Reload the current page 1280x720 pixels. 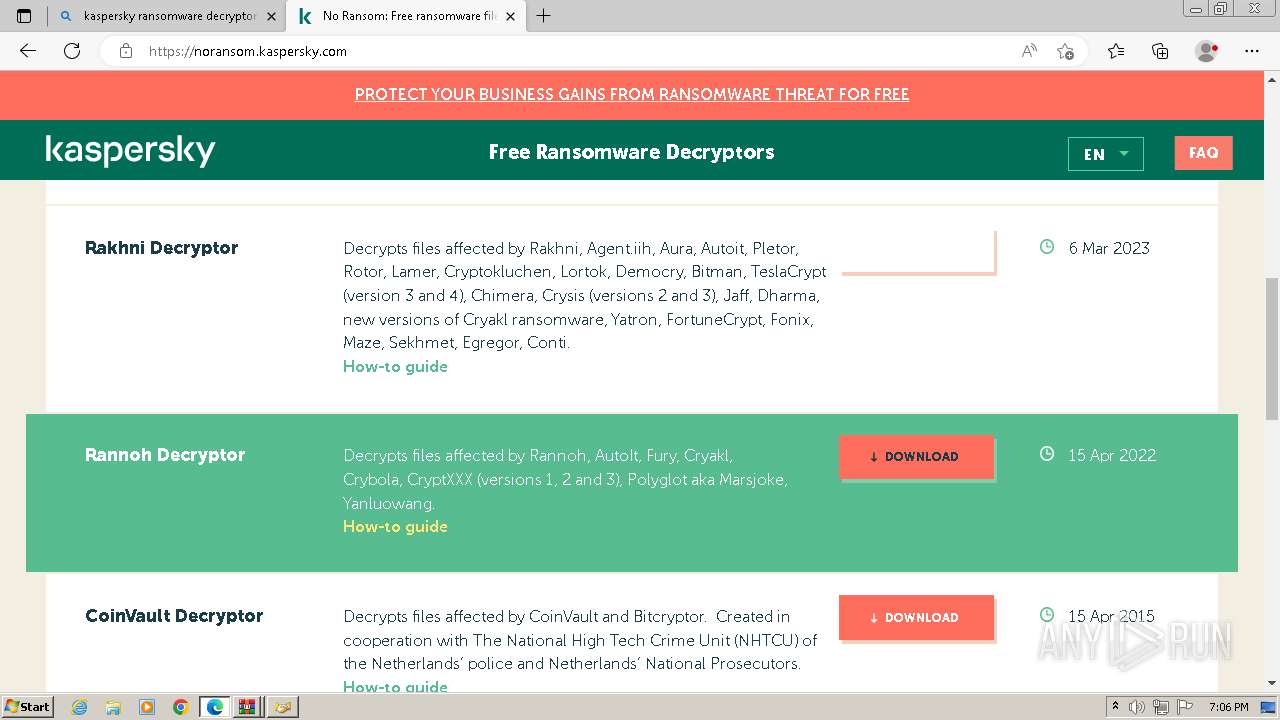72,51
